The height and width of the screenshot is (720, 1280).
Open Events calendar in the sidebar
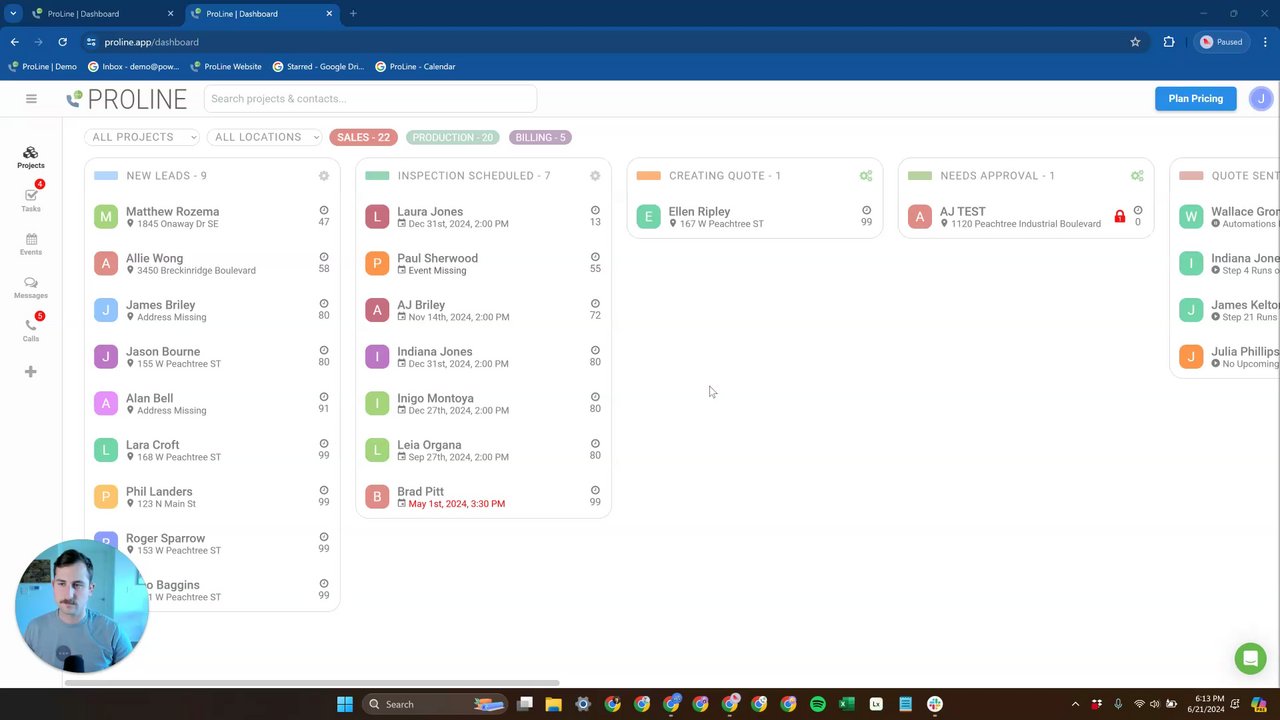31,244
